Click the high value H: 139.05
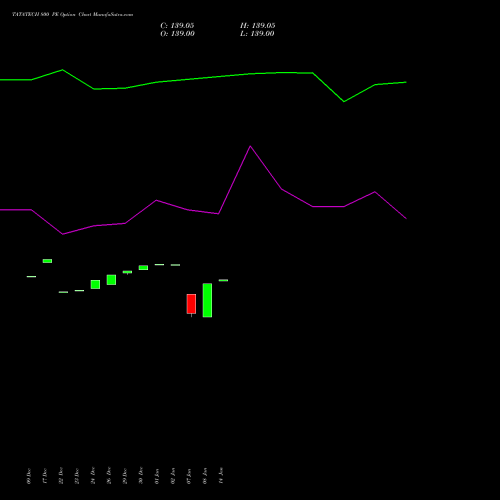500x500 pixels. 258,26
